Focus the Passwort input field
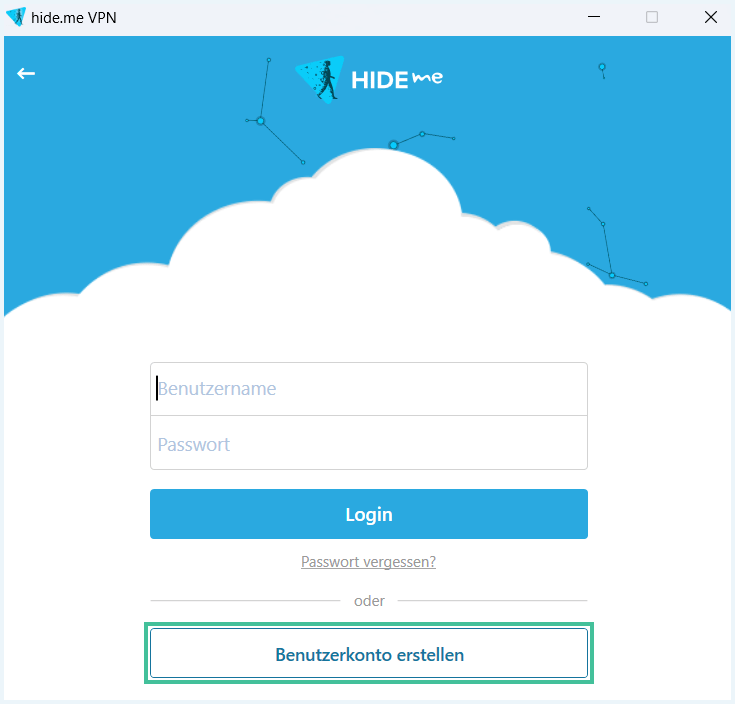Image resolution: width=735 pixels, height=704 pixels. 369,442
